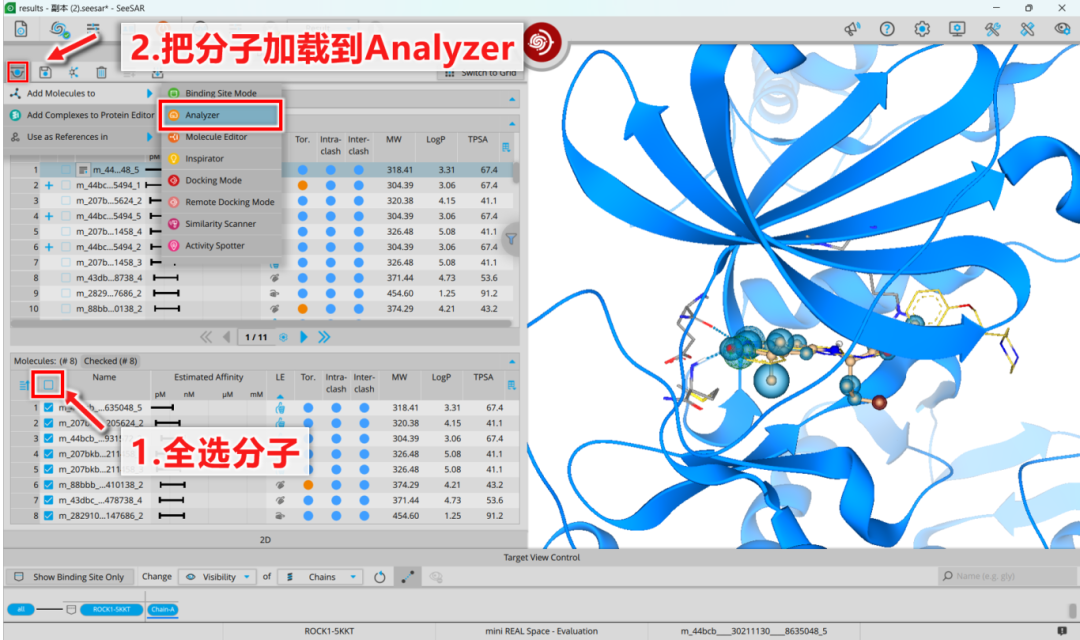Open the Add Molecules to submenu arrow
This screenshot has height=640, width=1080.
pyautogui.click(x=149, y=94)
